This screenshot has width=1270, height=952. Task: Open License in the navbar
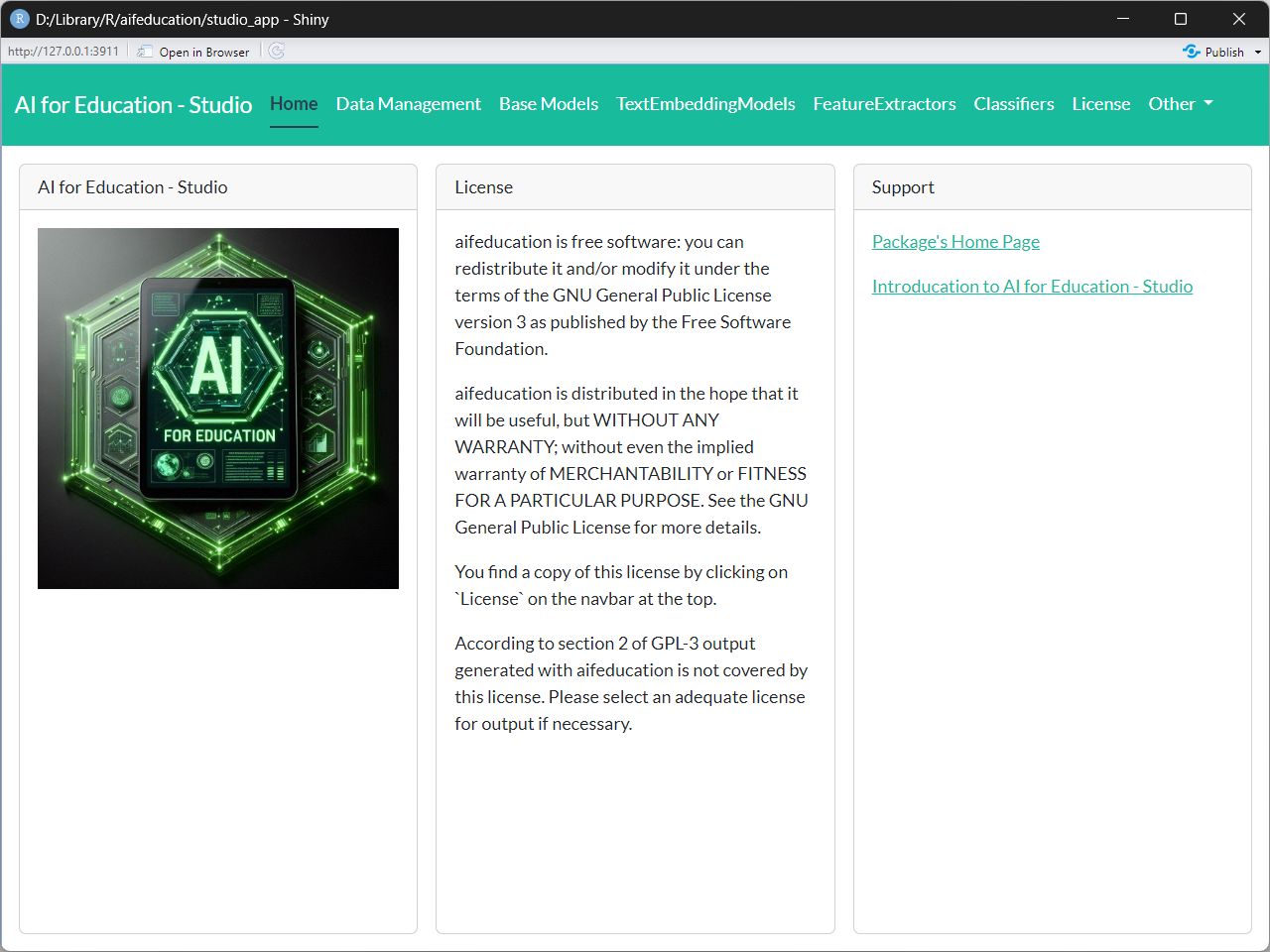(x=1100, y=104)
